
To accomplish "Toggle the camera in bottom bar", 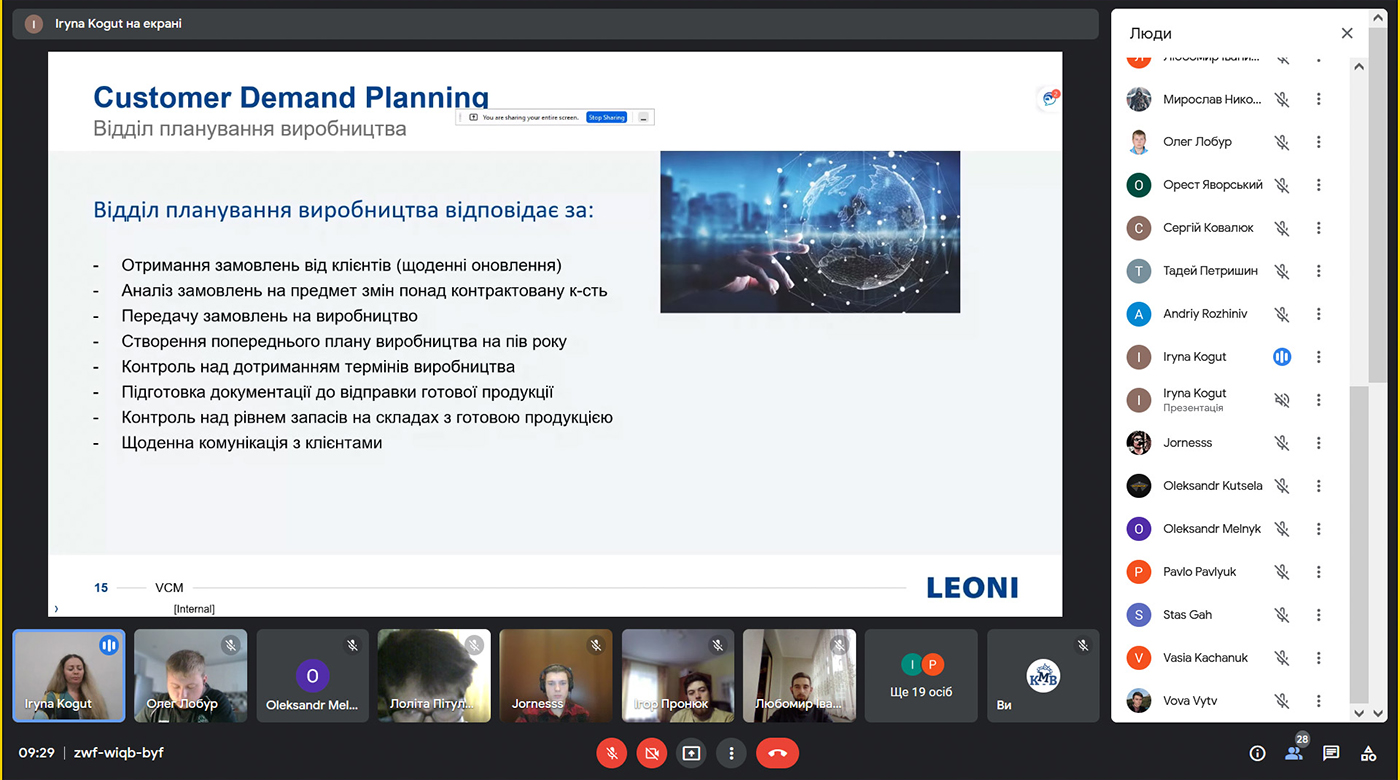I will (652, 753).
